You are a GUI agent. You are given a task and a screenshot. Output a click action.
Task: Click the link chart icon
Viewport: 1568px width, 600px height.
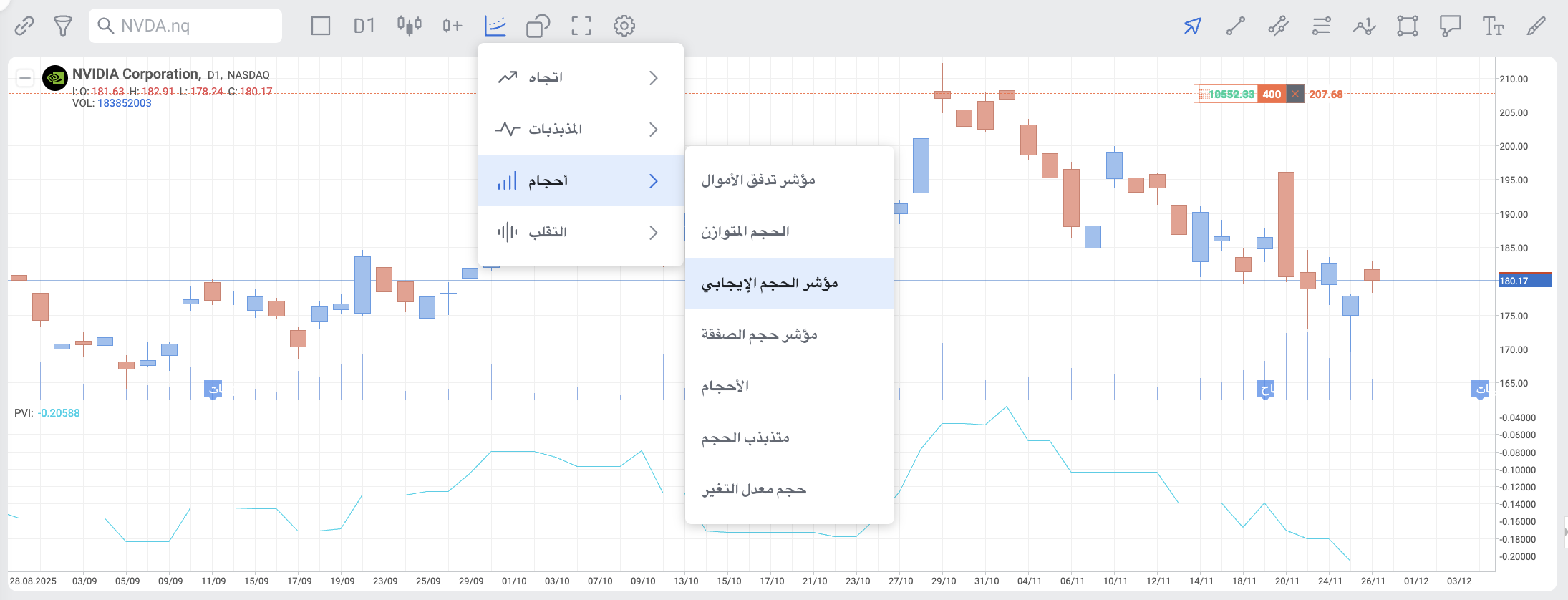[x=24, y=26]
